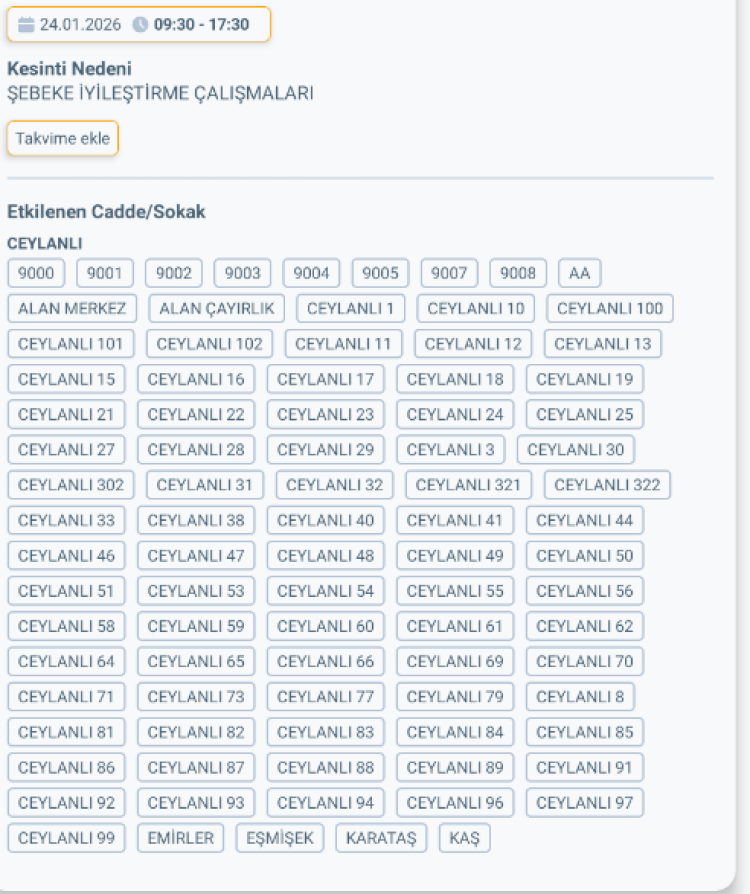Select the CEYLANLI 100 street tag
Viewport: 750px width, 894px height.
610,308
